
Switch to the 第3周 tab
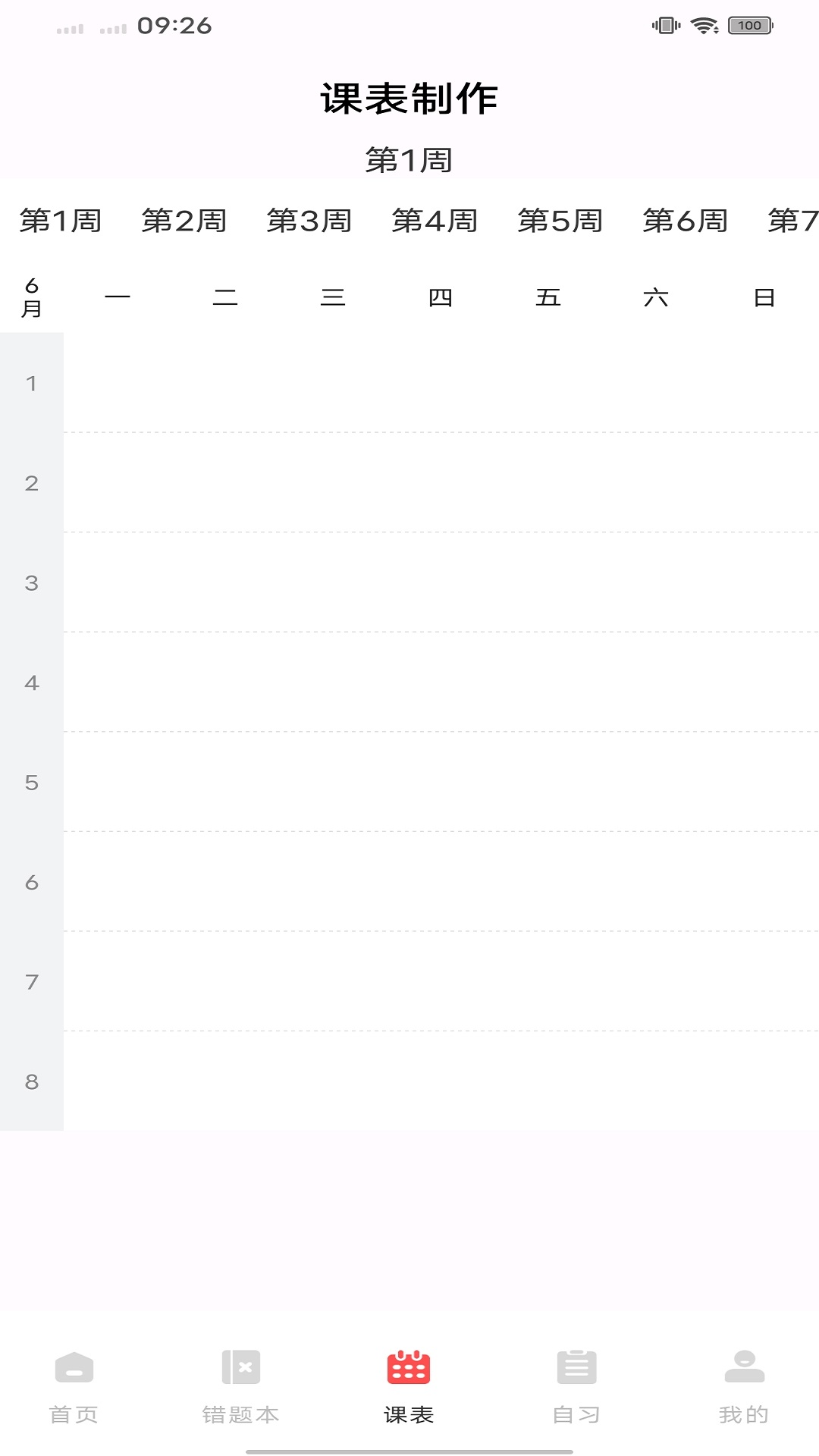click(x=309, y=221)
